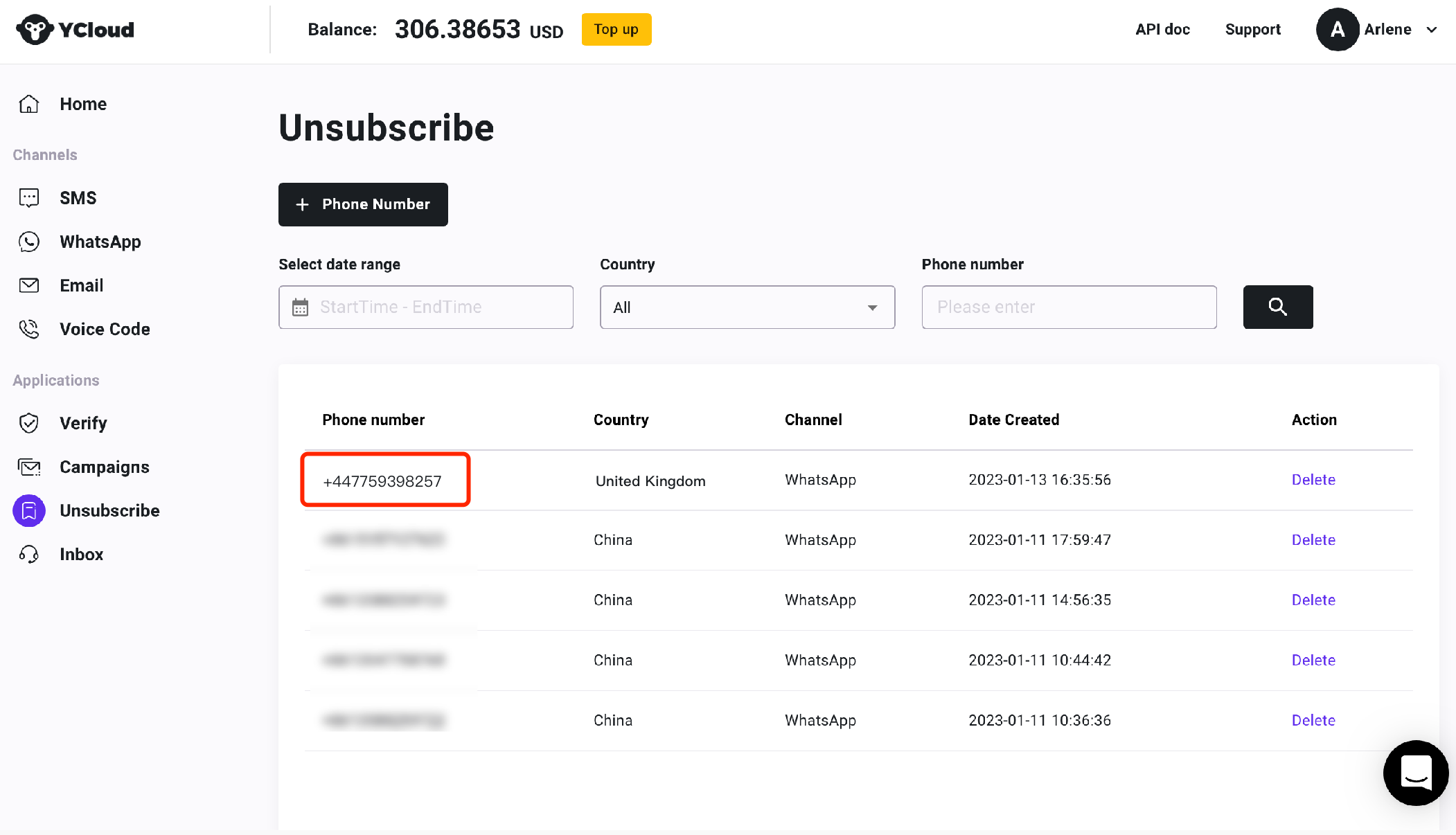Click the Verify shield icon

29,423
